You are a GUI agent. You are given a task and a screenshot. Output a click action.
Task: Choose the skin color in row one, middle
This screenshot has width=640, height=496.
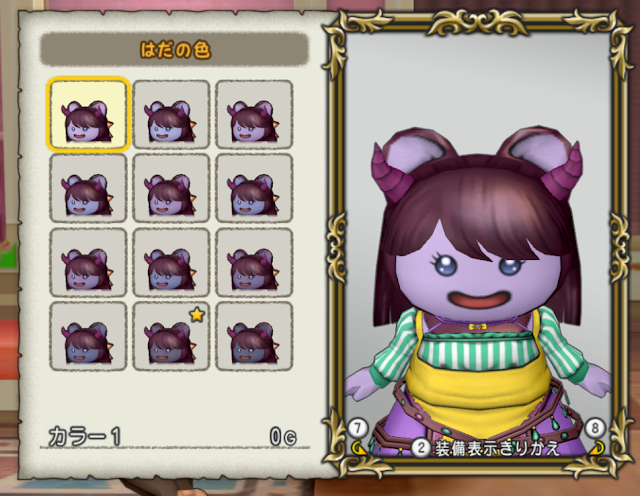click(x=171, y=114)
